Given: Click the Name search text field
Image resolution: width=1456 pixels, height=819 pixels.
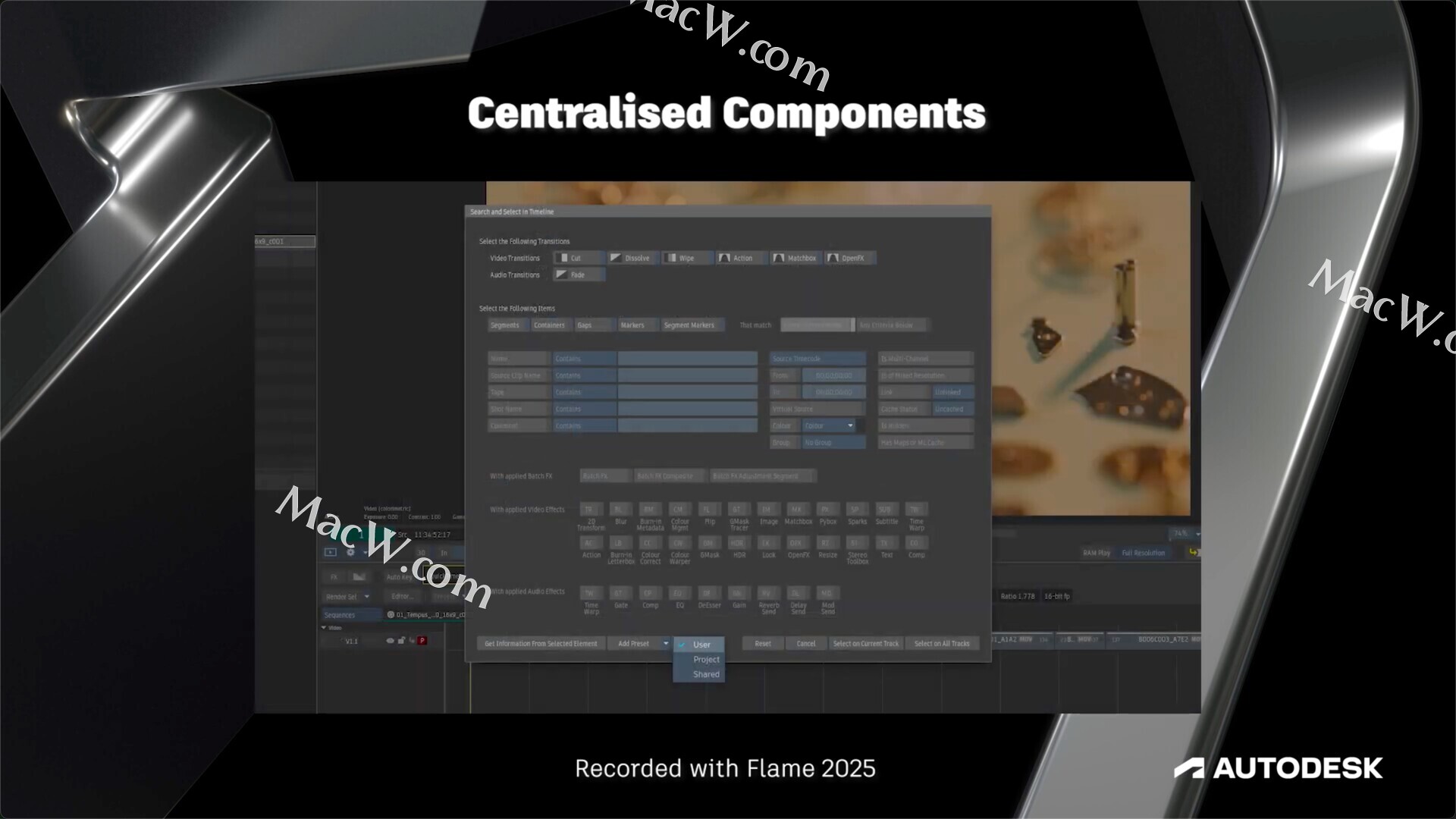Looking at the screenshot, I should point(687,359).
